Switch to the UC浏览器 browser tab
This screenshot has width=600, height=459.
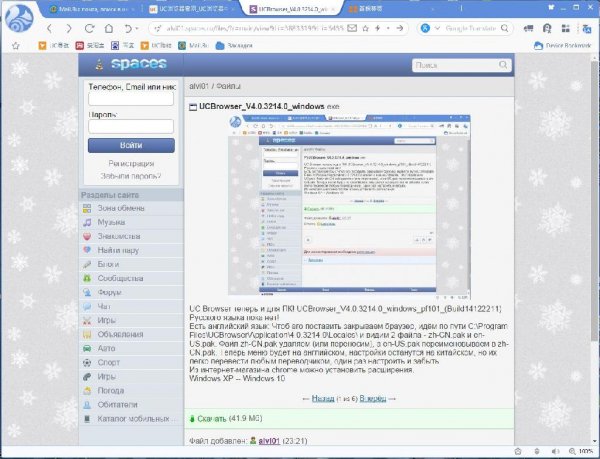[191, 9]
